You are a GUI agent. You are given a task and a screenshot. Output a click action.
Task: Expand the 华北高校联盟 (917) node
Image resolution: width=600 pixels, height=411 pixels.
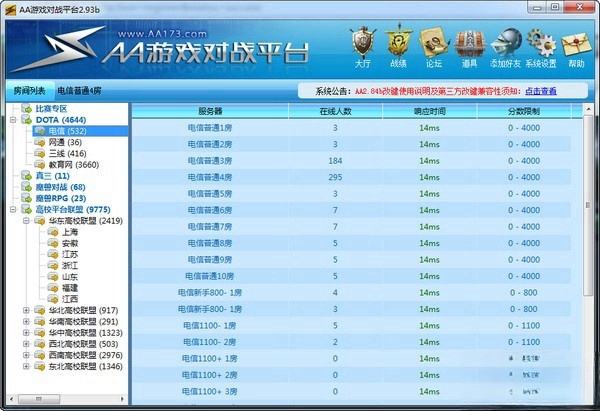point(26,310)
